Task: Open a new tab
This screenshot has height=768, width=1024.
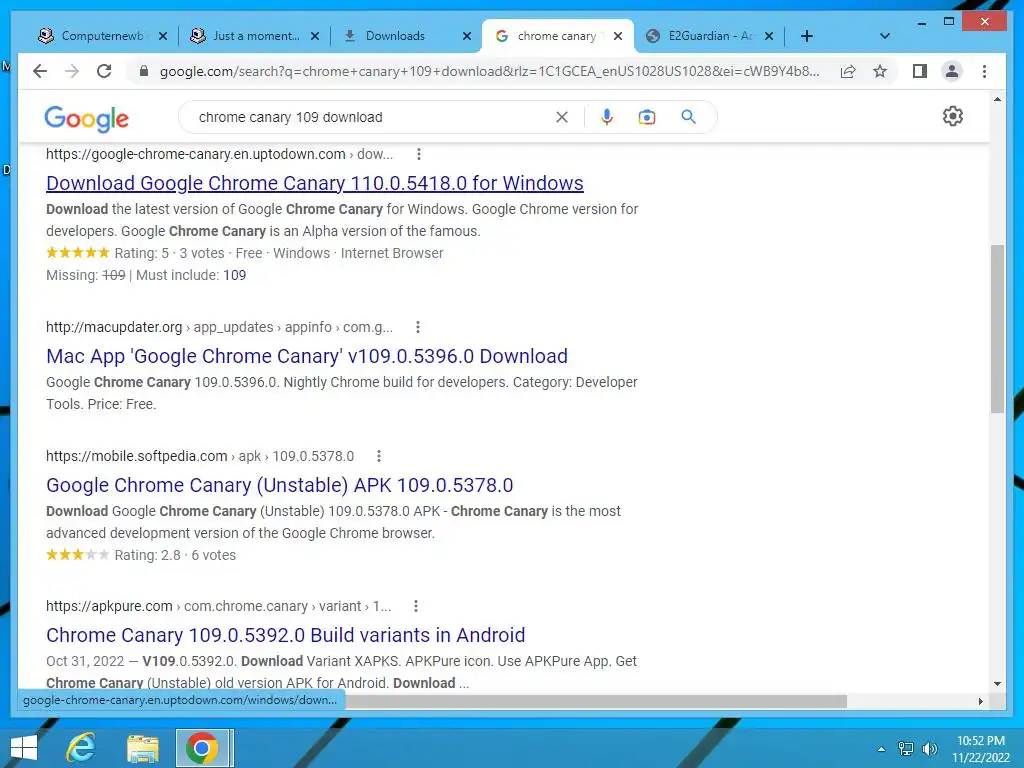Action: (x=807, y=36)
